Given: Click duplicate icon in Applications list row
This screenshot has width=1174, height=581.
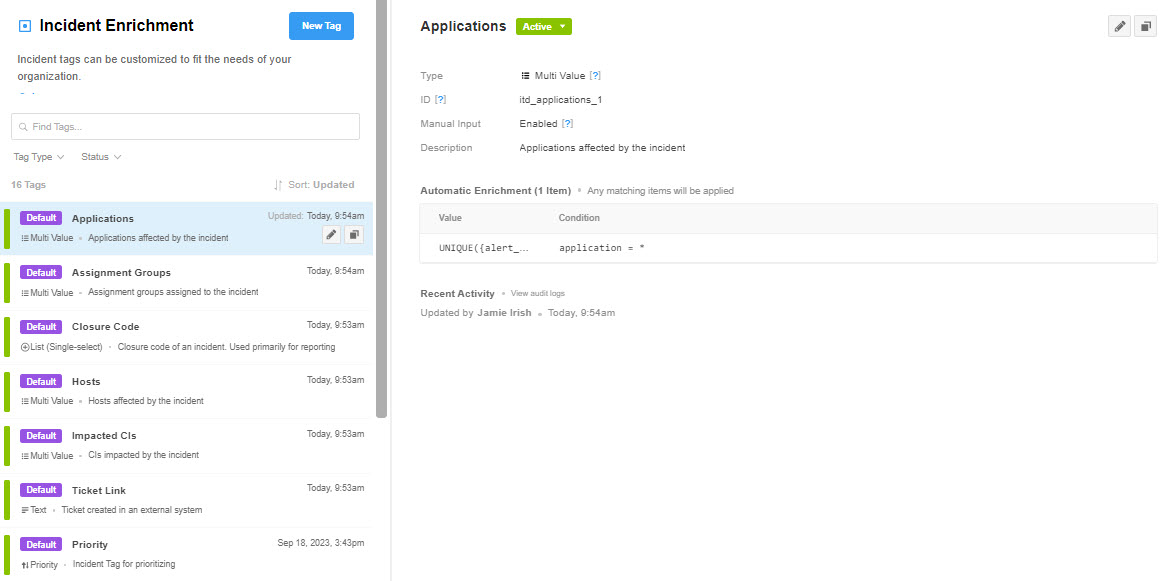Looking at the screenshot, I should point(353,234).
